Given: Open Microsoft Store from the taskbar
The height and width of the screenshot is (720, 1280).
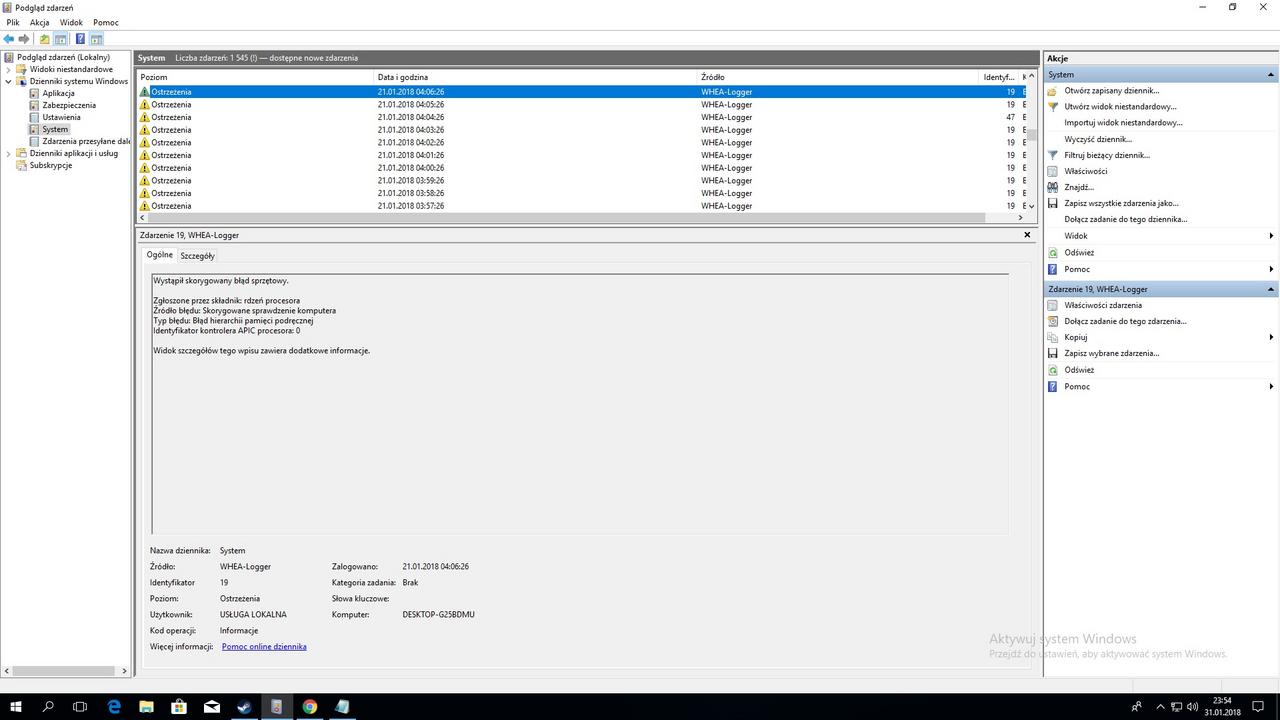Looking at the screenshot, I should point(179,707).
